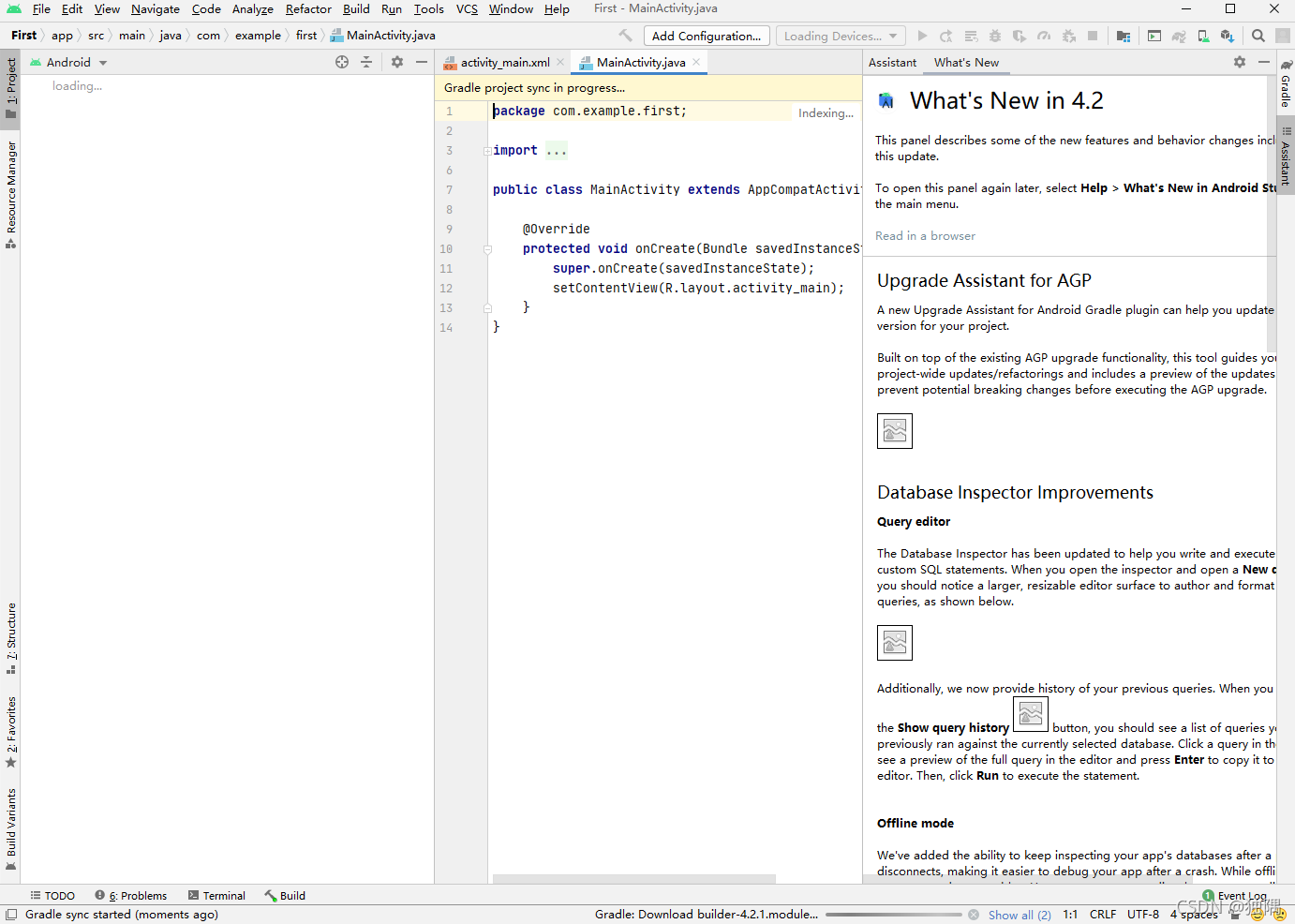Click the Add Configuration... button
This screenshot has width=1295, height=924.
point(707,36)
